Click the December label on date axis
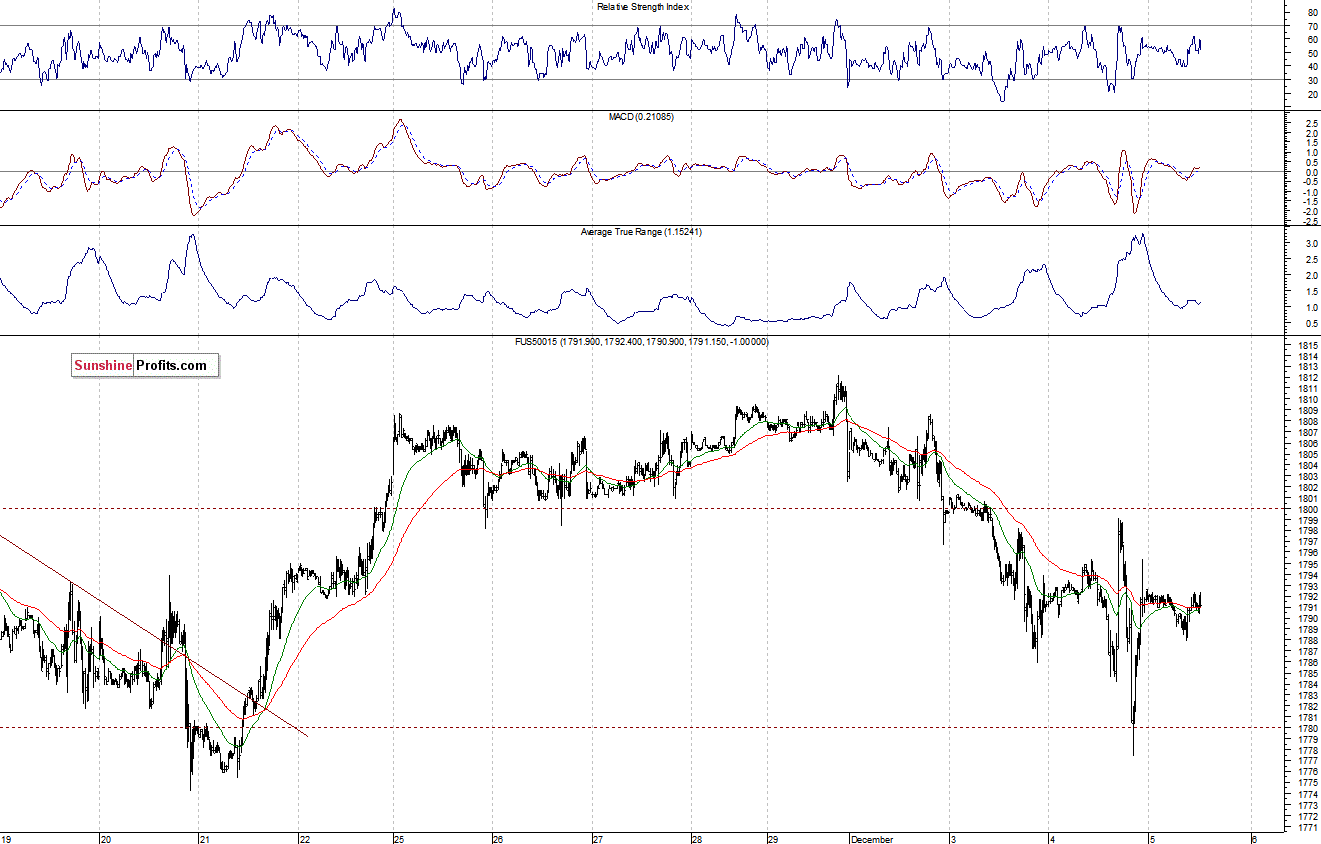The height and width of the screenshot is (844, 1321). (874, 840)
